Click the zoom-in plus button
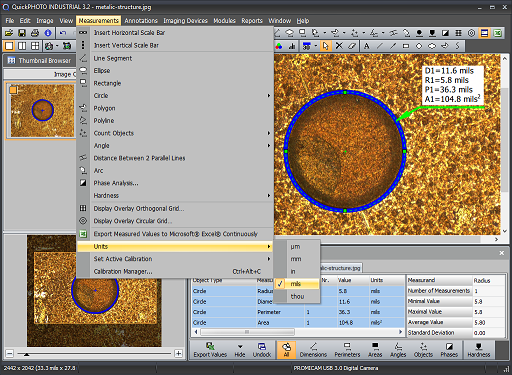Image resolution: width=512 pixels, height=375 pixels. tap(179, 354)
